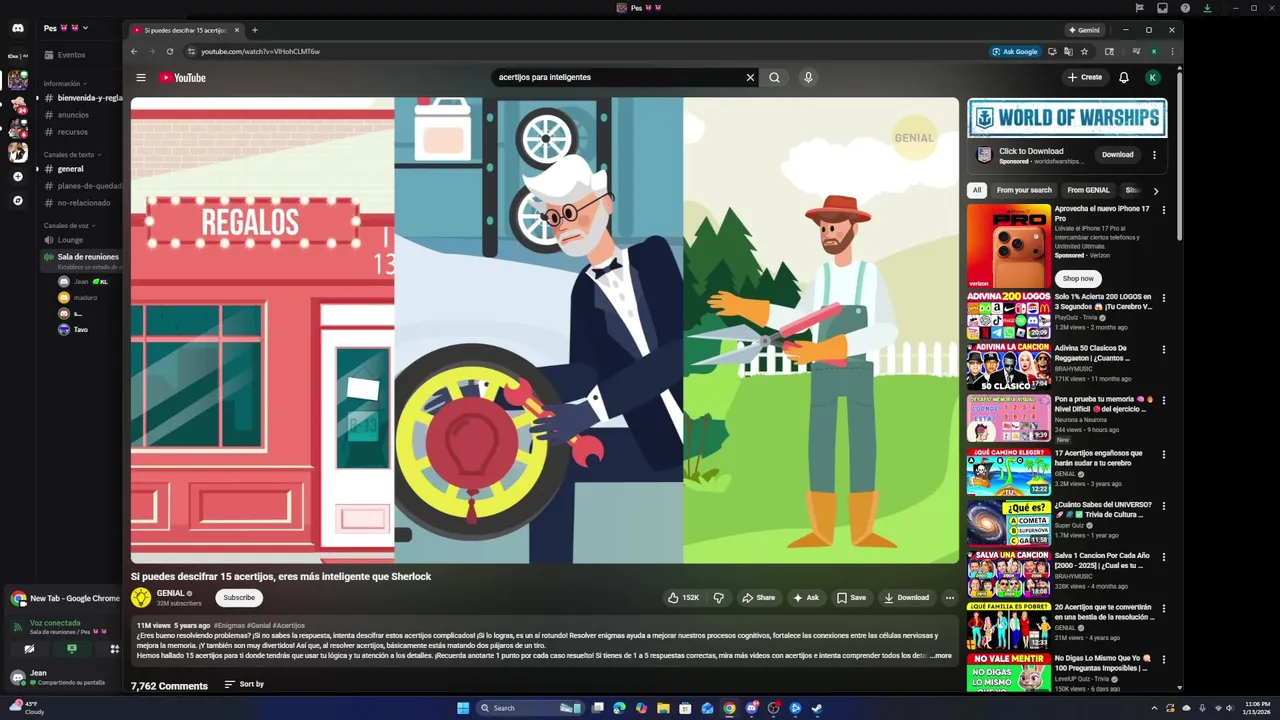Open File Explorer from the taskbar
The image size is (1280, 720).
(663, 708)
